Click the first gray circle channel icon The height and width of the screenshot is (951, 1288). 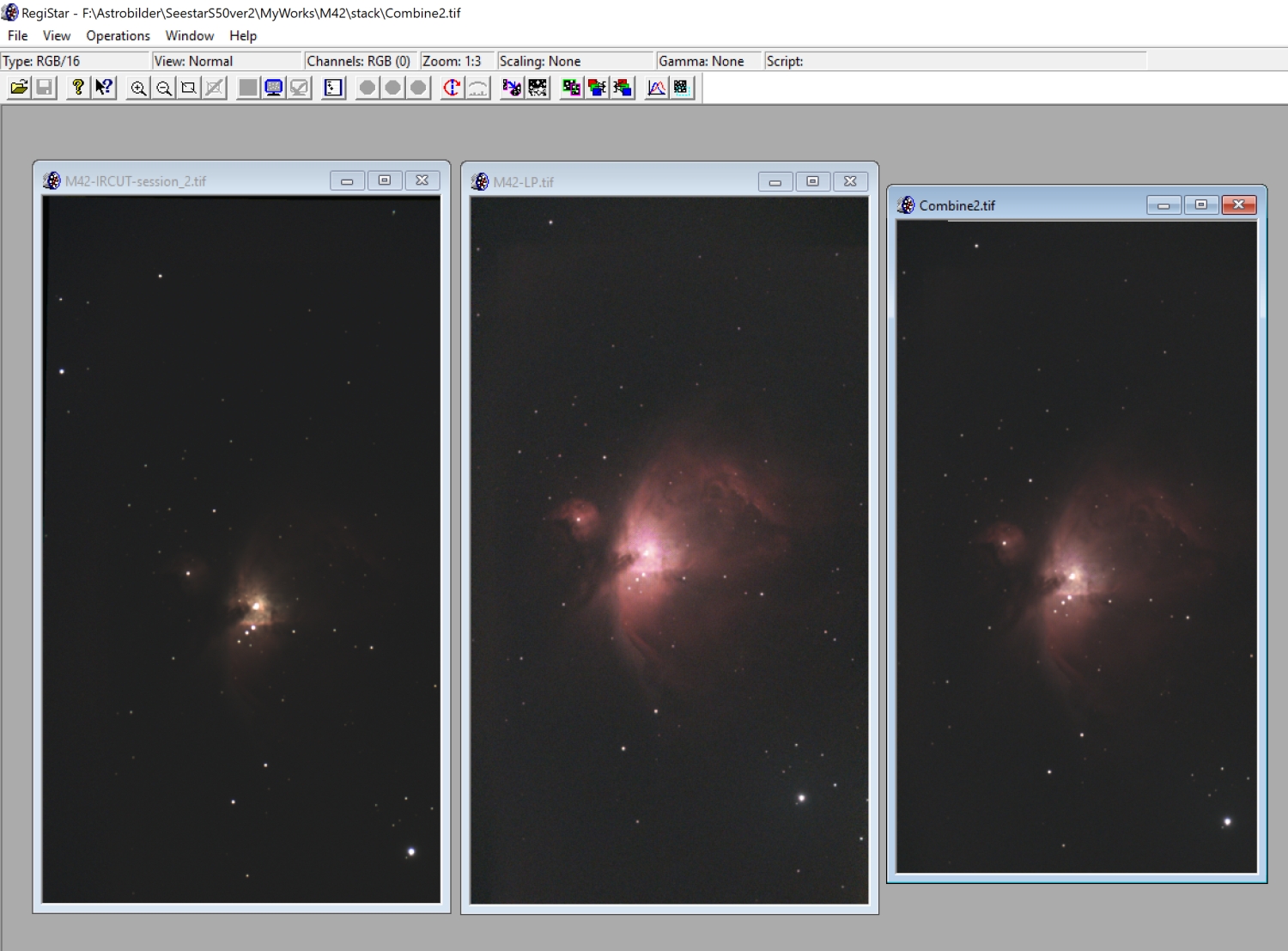pyautogui.click(x=368, y=88)
